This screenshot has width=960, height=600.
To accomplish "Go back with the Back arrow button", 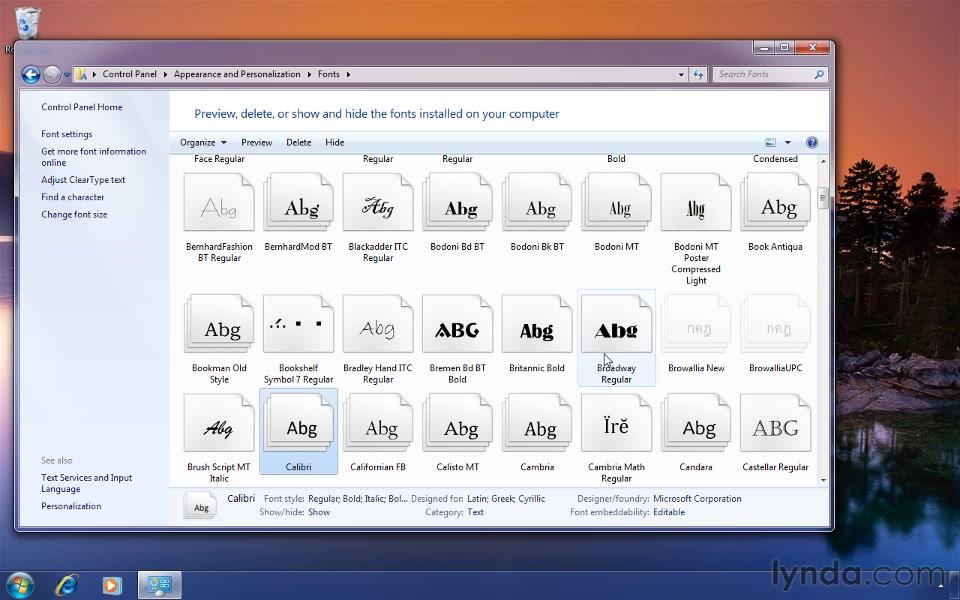I will (x=31, y=75).
